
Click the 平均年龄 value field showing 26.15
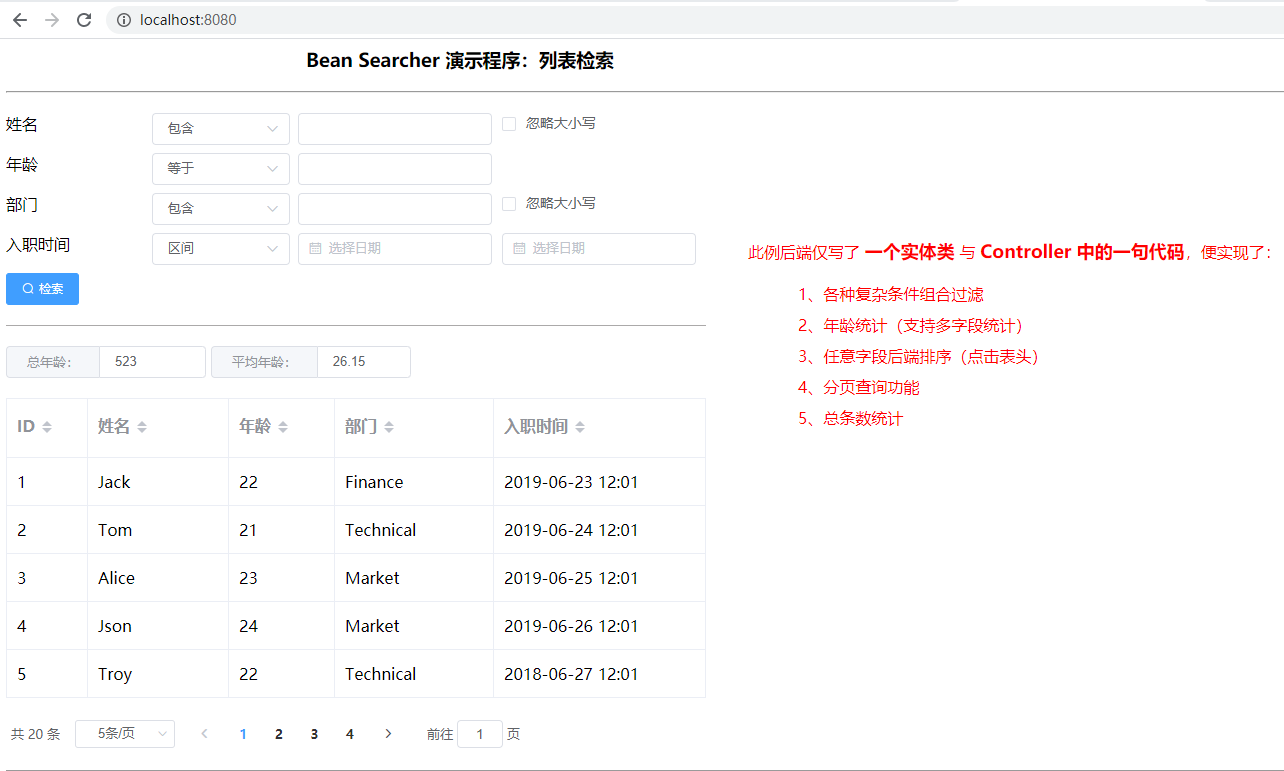pyautogui.click(x=364, y=362)
